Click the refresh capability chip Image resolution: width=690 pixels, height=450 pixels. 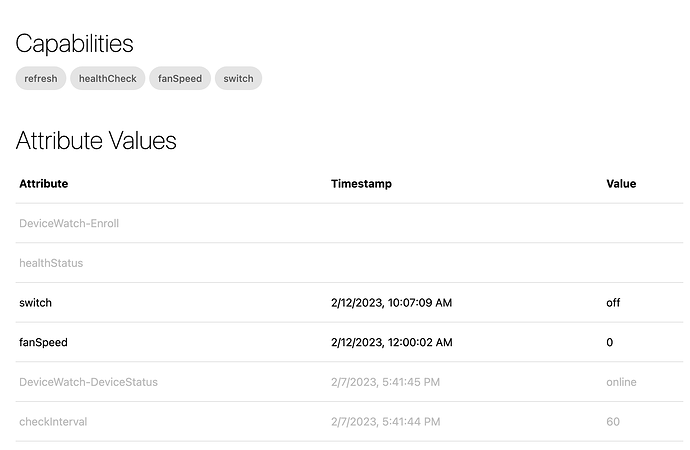click(41, 79)
